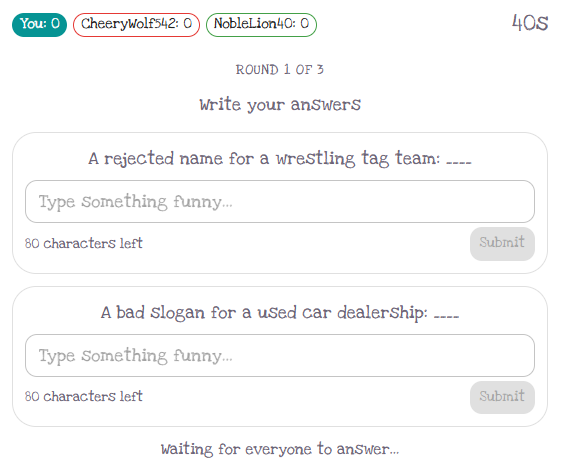
Task: Focus the second 'Type something funny' placeholder
Action: [136, 356]
